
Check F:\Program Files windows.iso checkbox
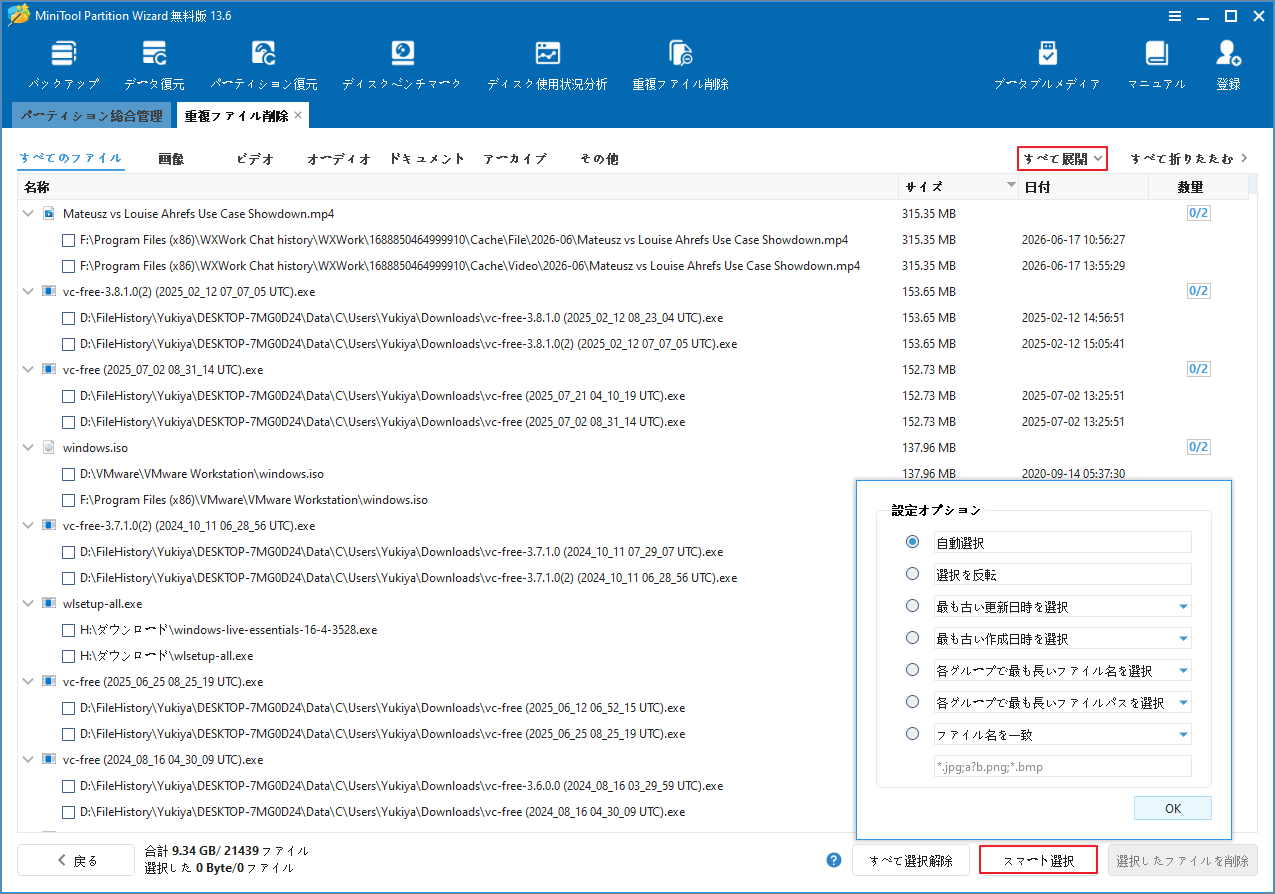click(68, 500)
